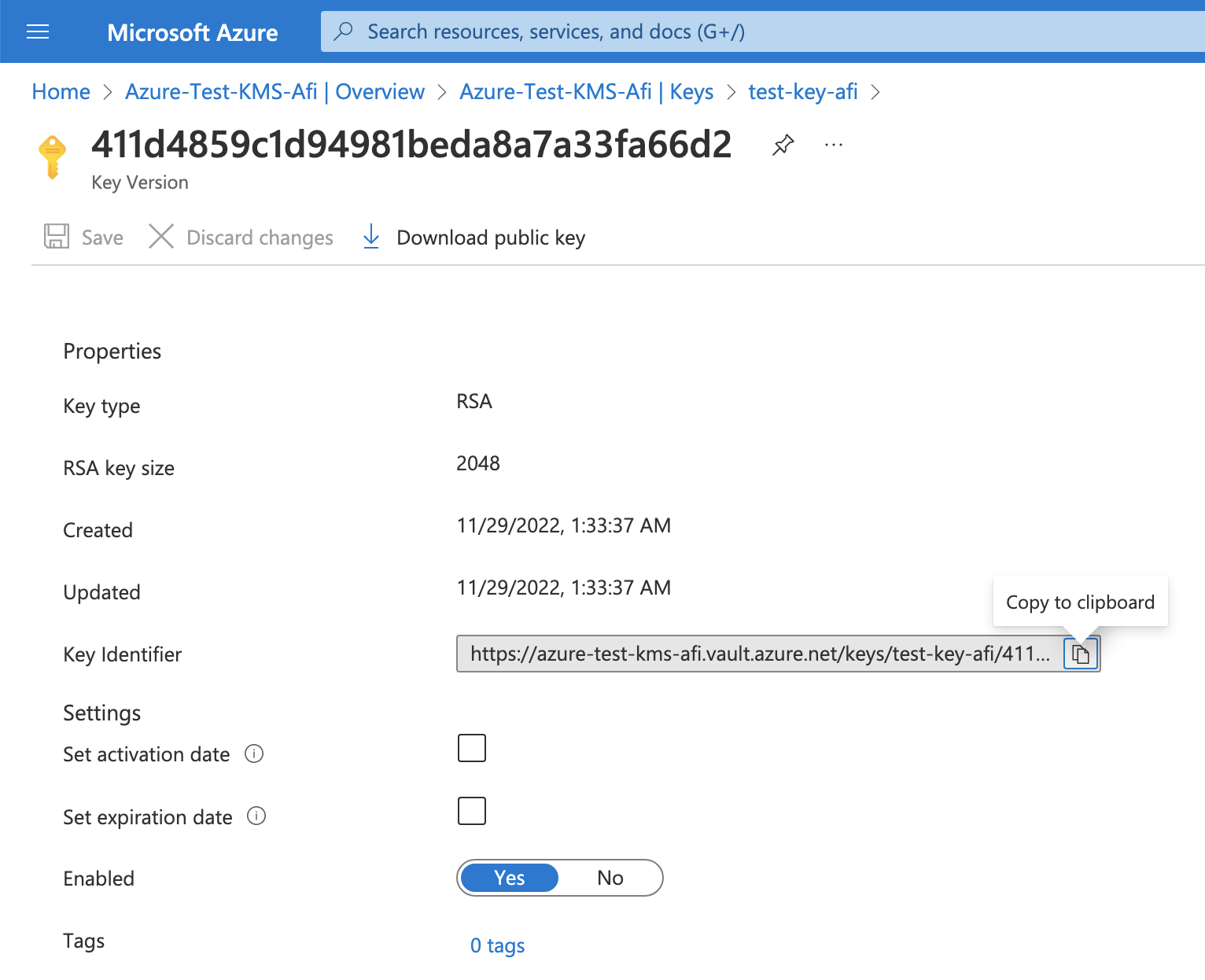Click the Key Identifier label
This screenshot has height=980, width=1205.
(123, 654)
